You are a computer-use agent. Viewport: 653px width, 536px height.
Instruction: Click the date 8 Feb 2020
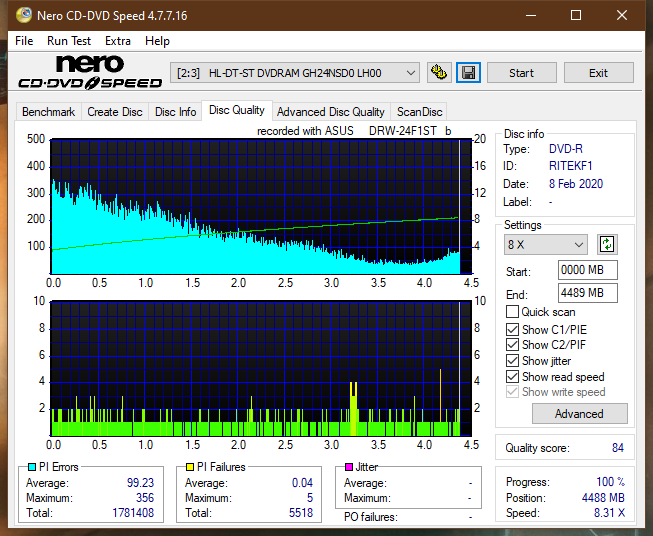pyautogui.click(x=576, y=184)
